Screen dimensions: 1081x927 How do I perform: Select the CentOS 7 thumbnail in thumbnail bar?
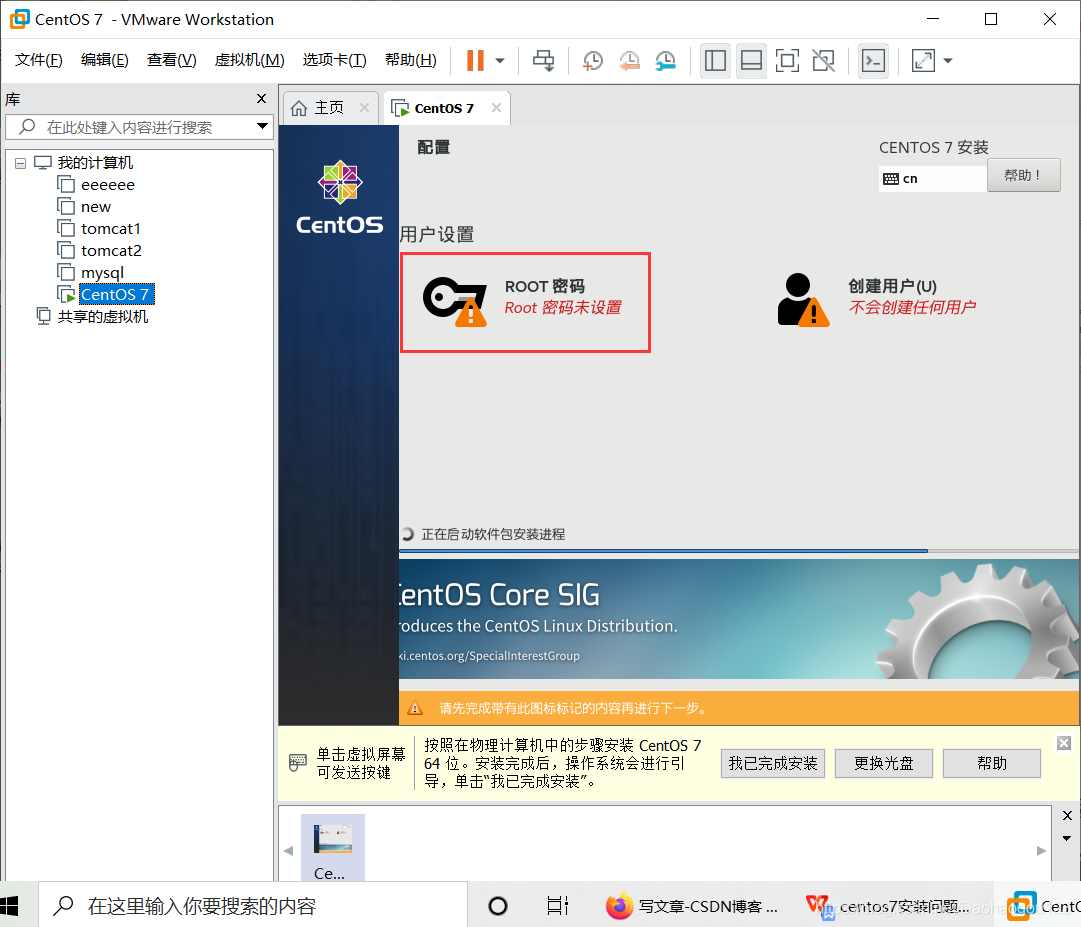click(333, 848)
